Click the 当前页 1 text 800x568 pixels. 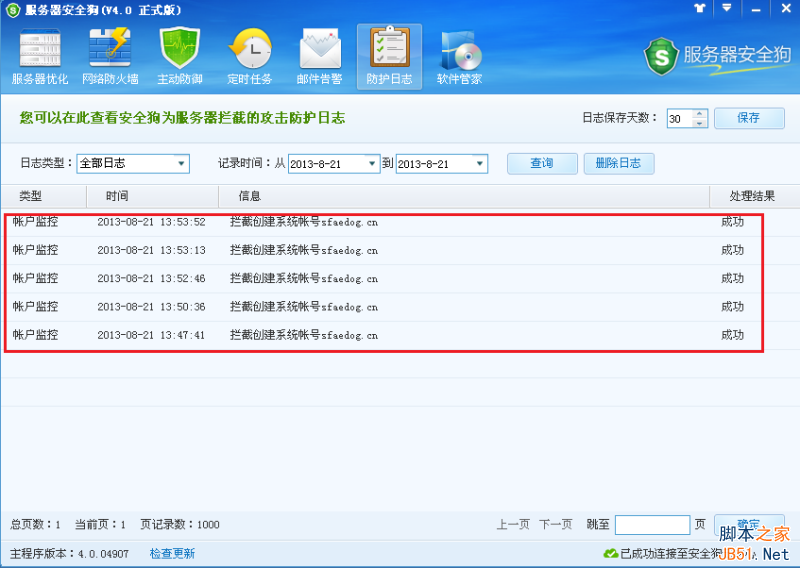click(x=100, y=525)
